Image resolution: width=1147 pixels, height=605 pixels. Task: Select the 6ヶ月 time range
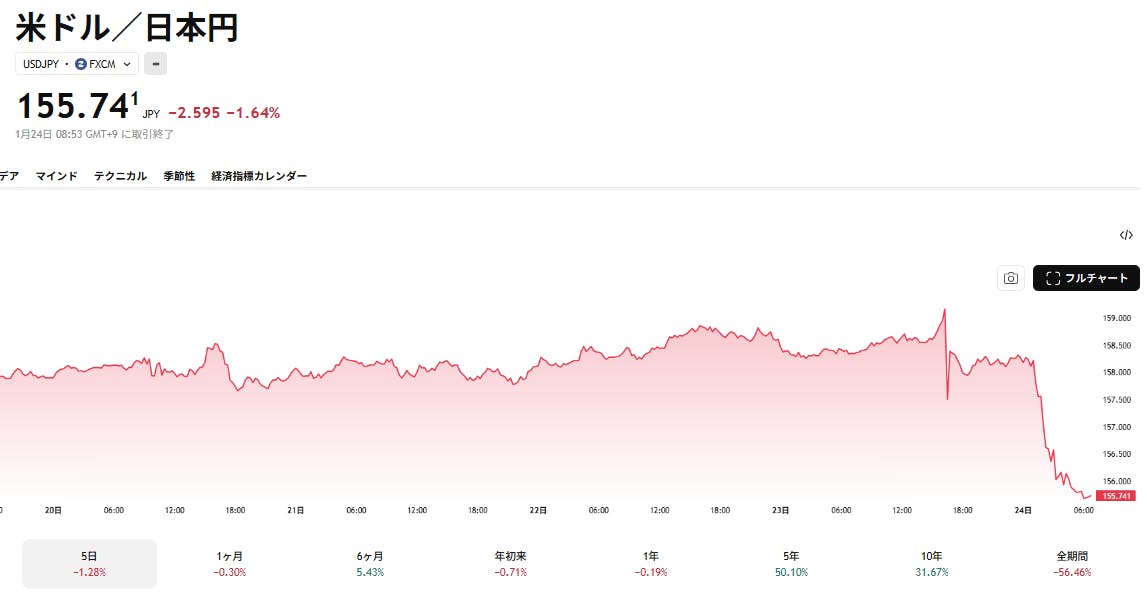pyautogui.click(x=370, y=563)
